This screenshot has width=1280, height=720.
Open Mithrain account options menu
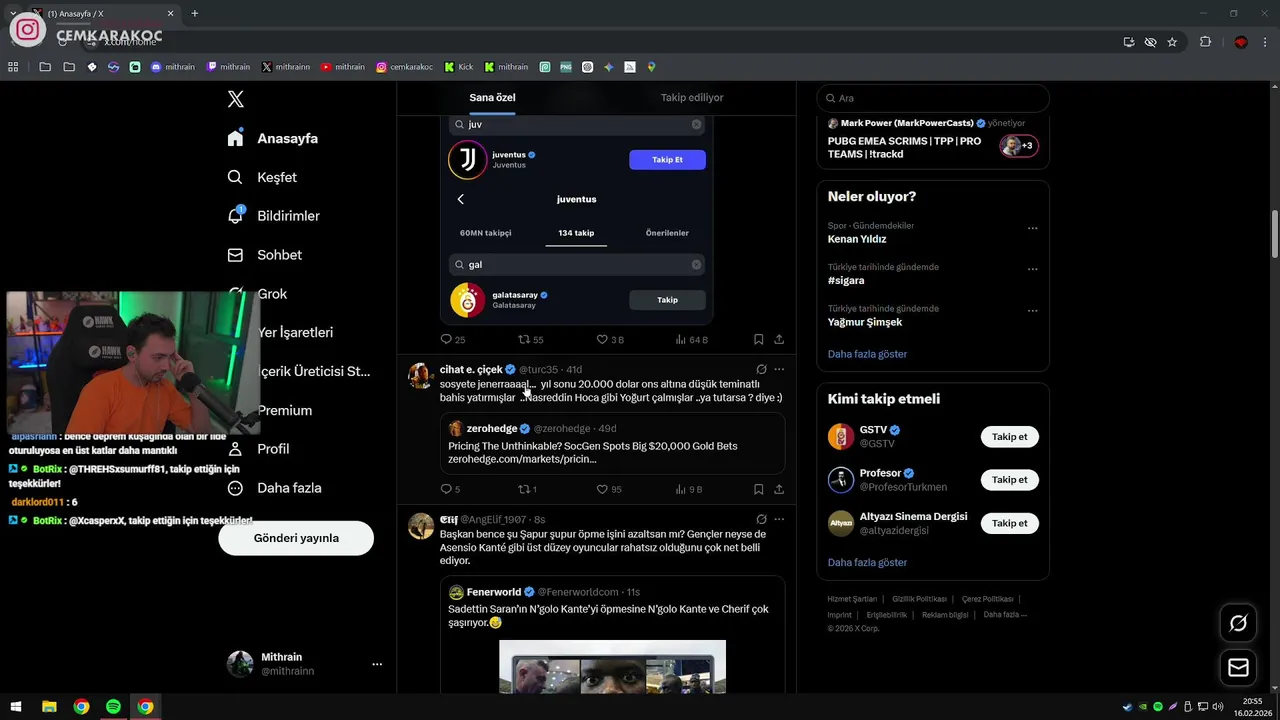tap(377, 664)
